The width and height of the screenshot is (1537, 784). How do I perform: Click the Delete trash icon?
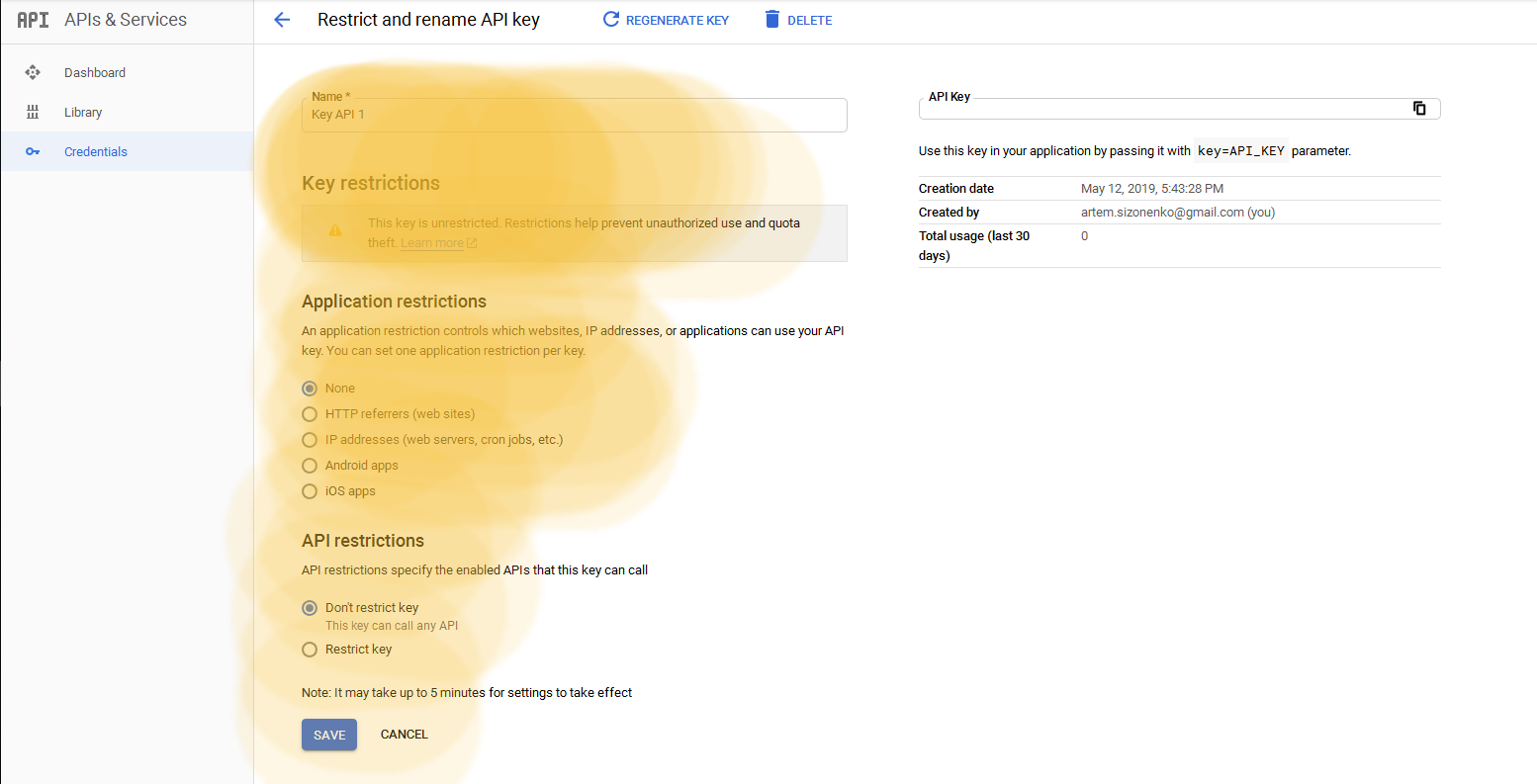[x=772, y=19]
